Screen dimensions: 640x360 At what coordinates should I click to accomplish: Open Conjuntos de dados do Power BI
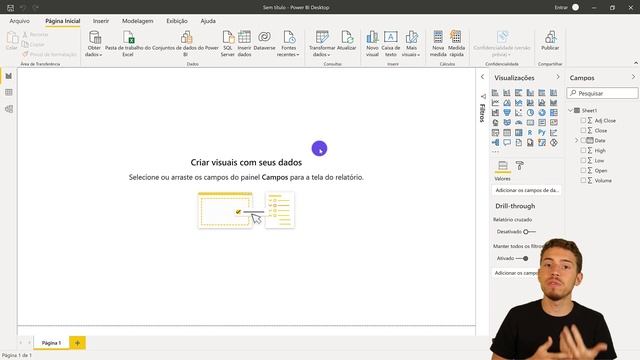(186, 43)
